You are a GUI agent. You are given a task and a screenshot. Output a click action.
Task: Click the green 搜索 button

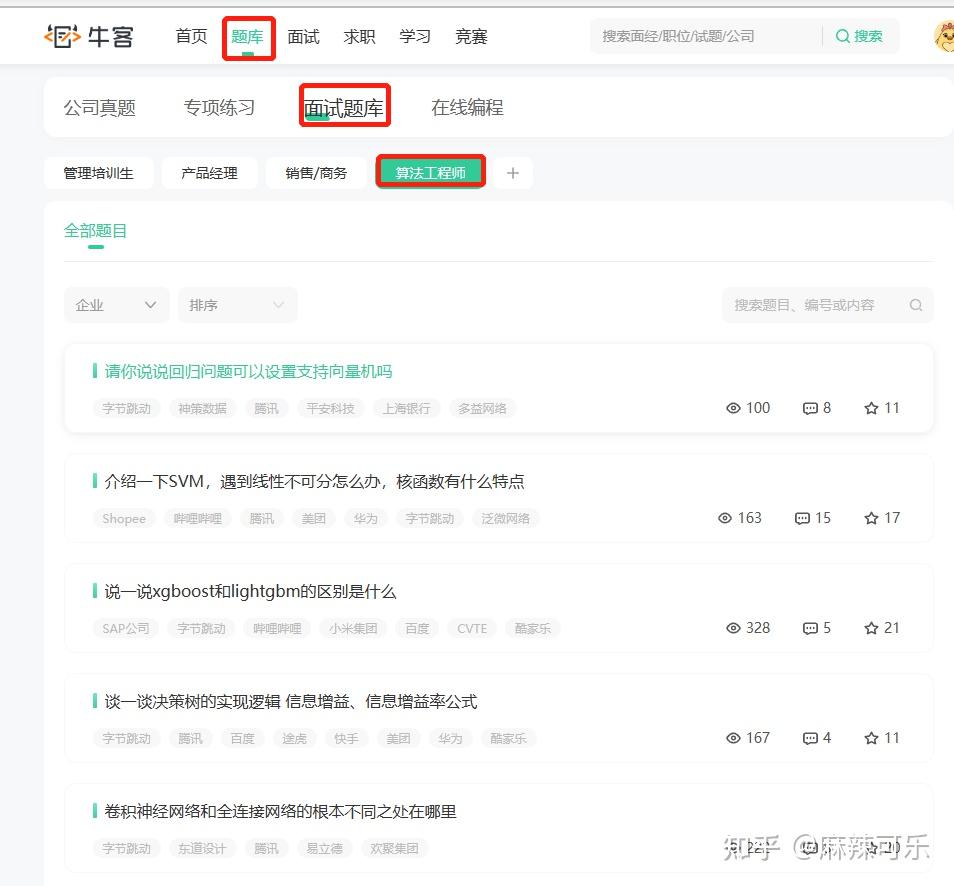[859, 37]
